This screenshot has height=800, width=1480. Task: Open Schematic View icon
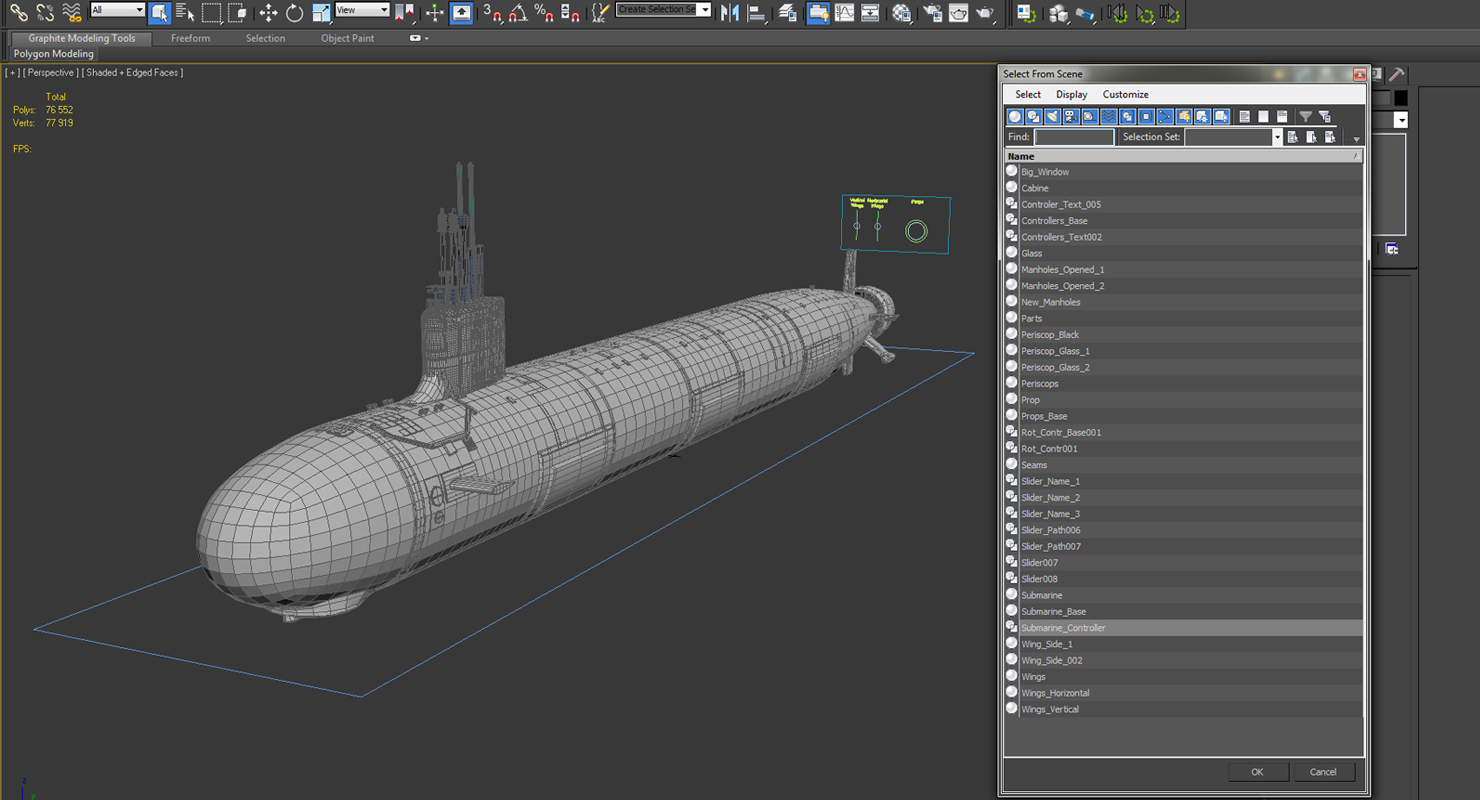click(x=870, y=13)
